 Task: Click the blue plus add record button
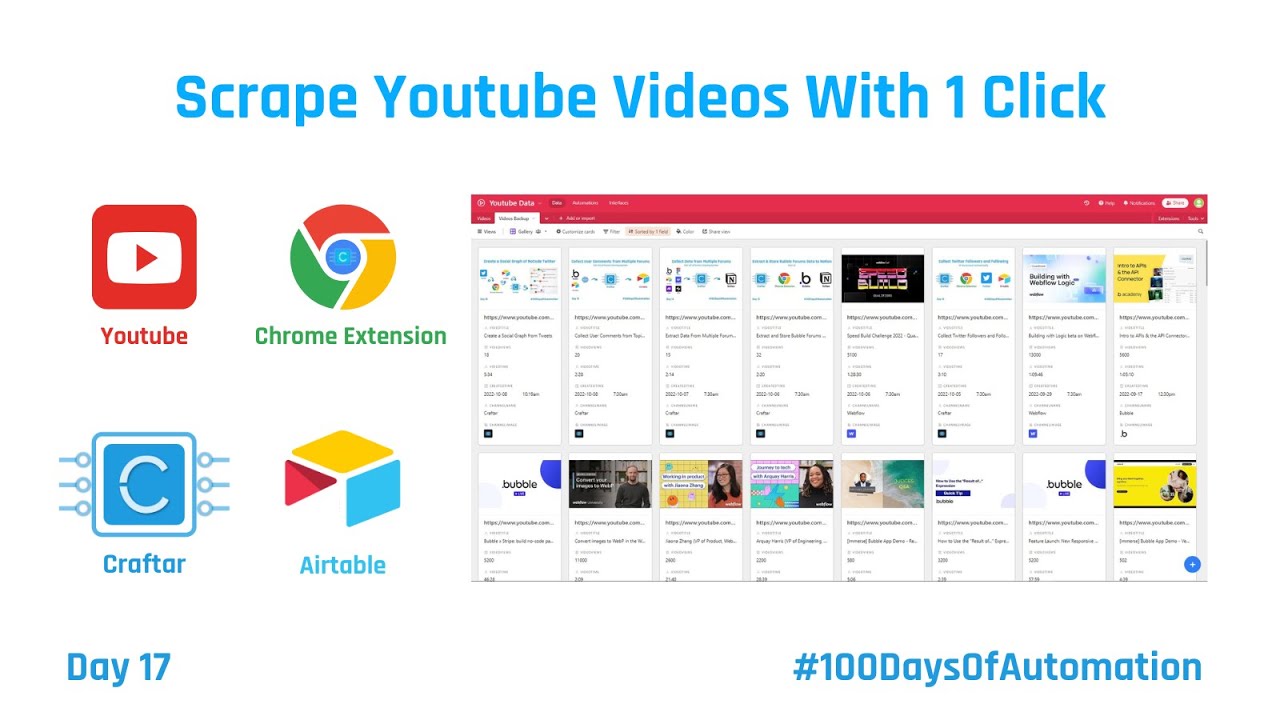(x=1192, y=564)
